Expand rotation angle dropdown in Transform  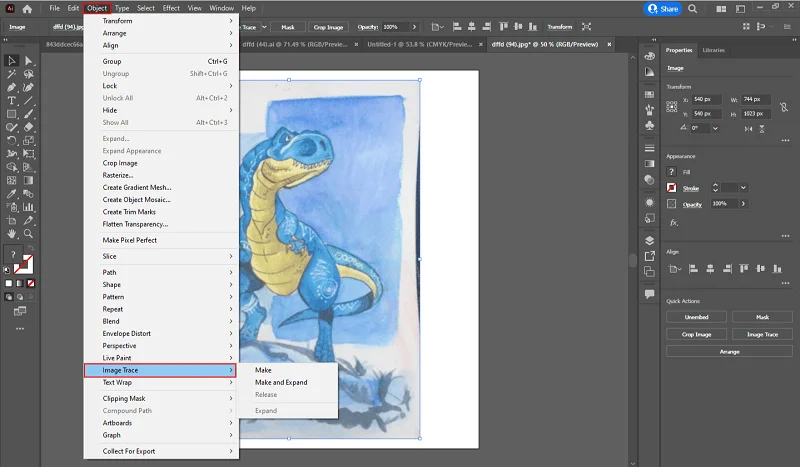tap(715, 129)
